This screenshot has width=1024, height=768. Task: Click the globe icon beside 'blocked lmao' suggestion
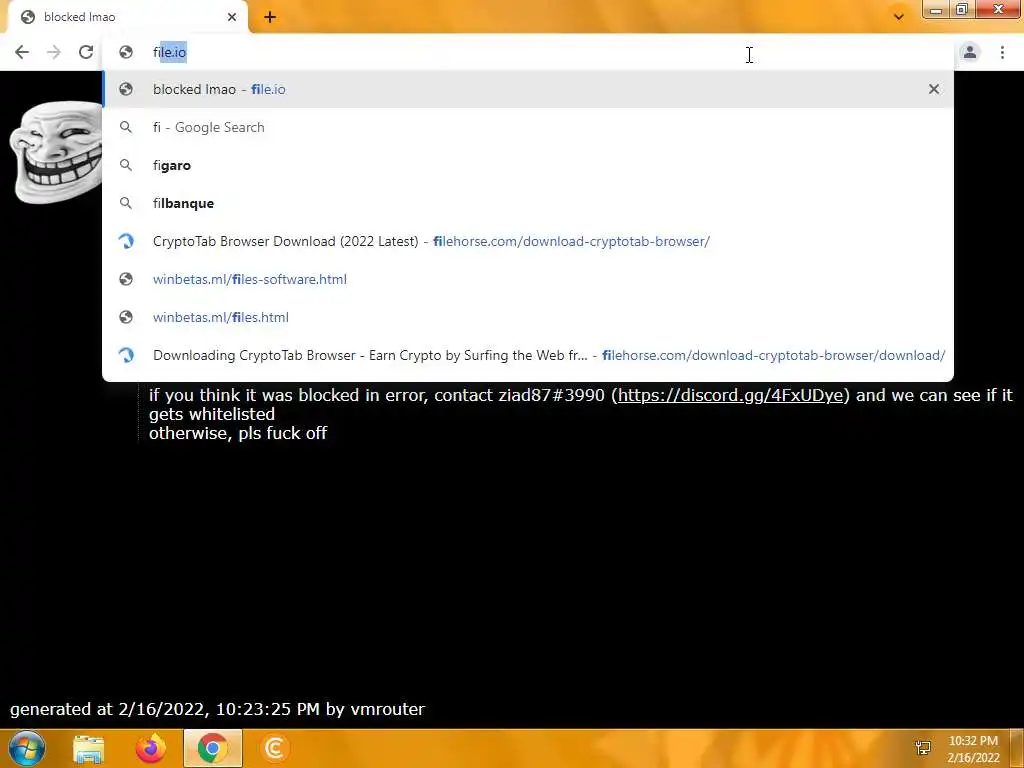(126, 89)
